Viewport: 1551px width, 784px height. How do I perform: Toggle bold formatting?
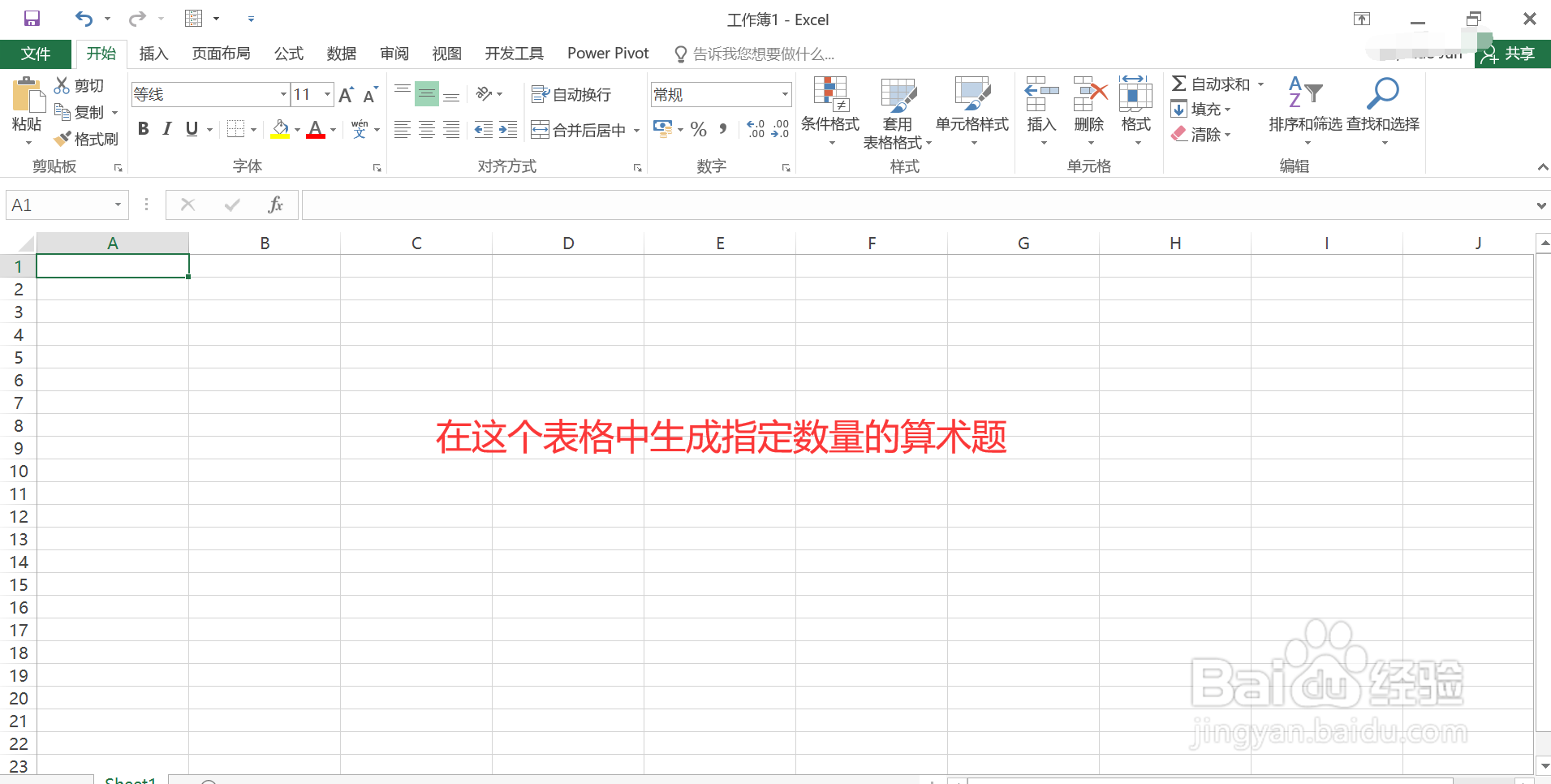pyautogui.click(x=143, y=128)
